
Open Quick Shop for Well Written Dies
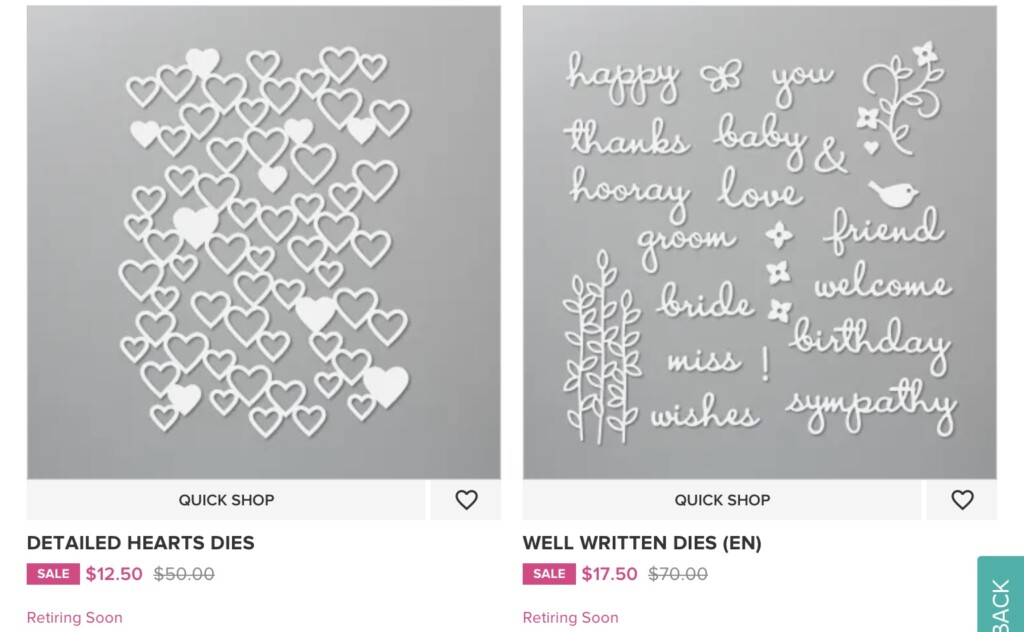(722, 500)
